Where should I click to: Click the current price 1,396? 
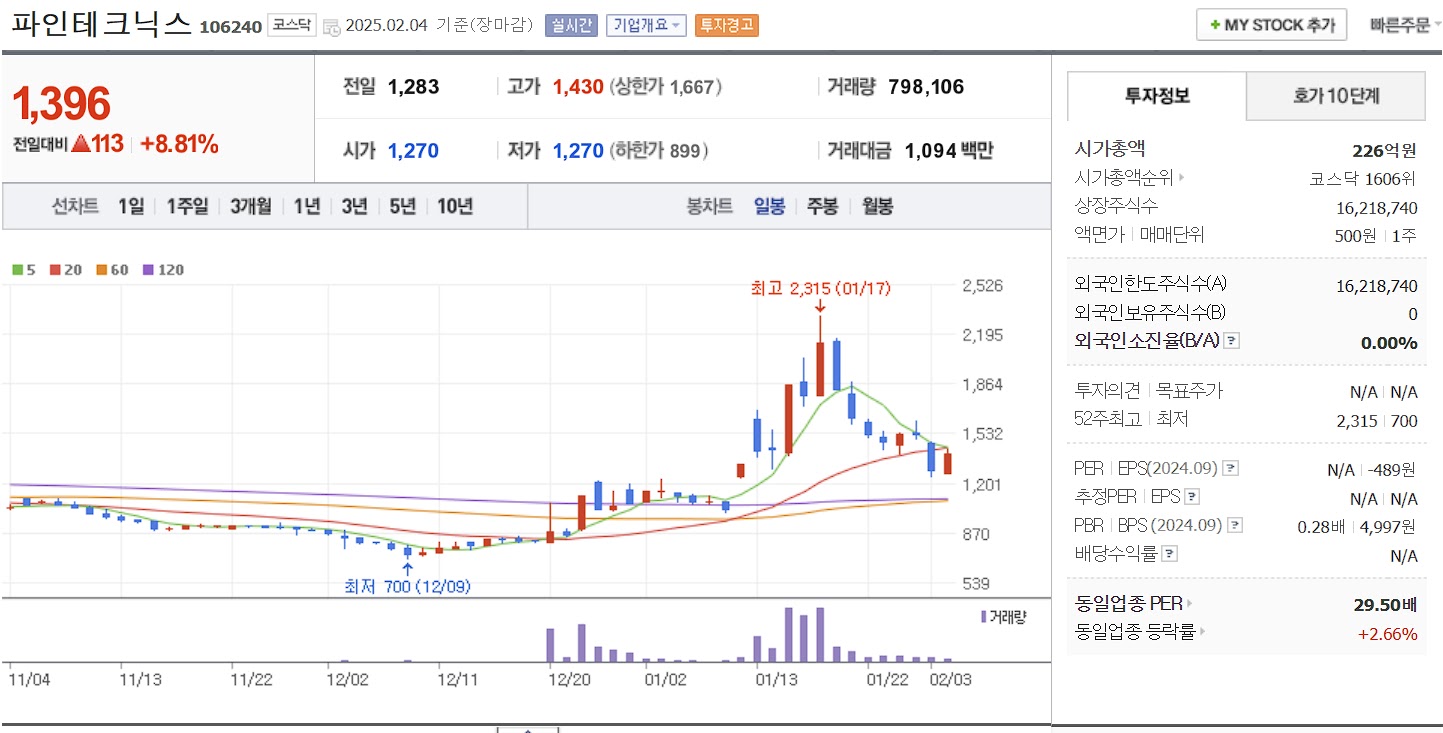point(61,104)
